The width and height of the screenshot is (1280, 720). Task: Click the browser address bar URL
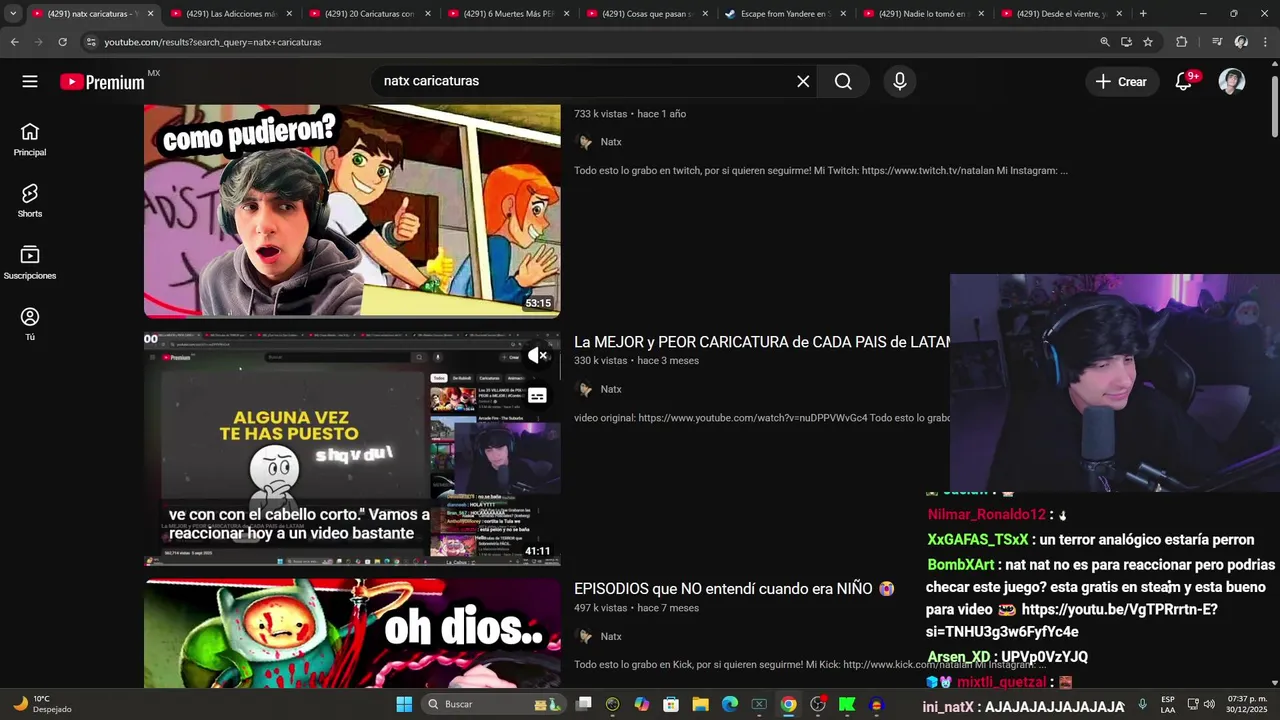coord(213,42)
